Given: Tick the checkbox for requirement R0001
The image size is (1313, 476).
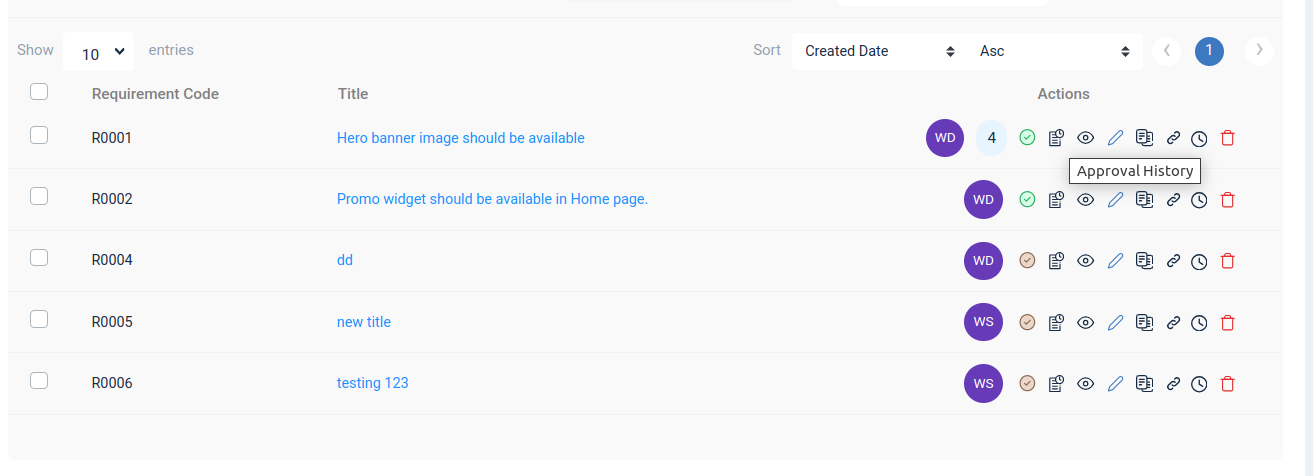Looking at the screenshot, I should point(39,135).
